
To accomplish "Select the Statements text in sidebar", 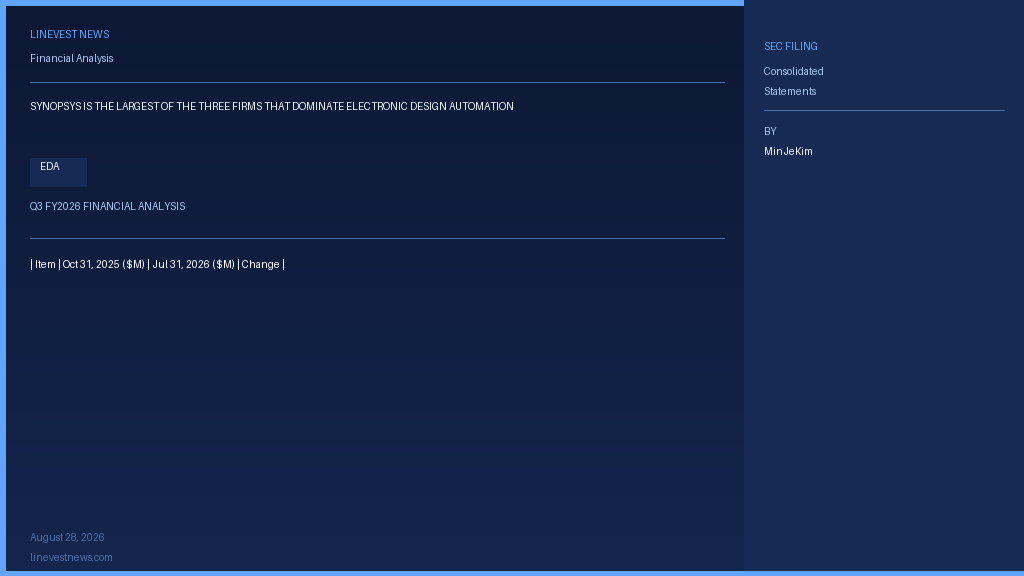I will (x=790, y=91).
